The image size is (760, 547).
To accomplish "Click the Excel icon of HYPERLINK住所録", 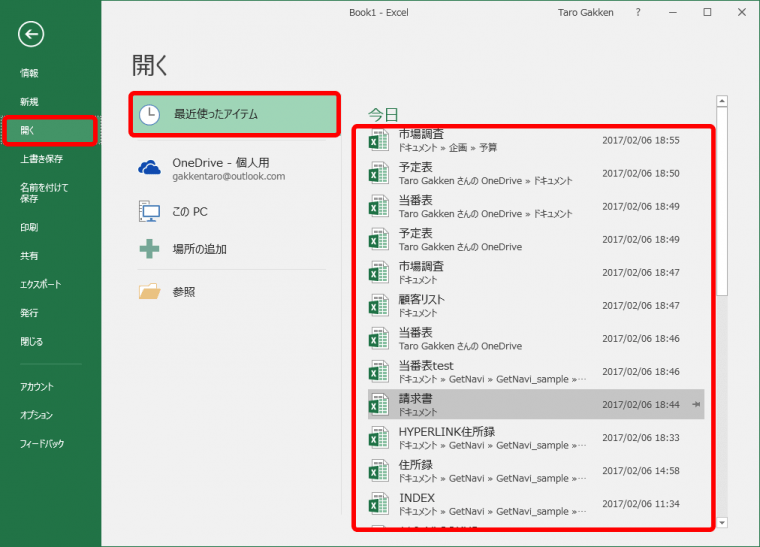I will pos(379,438).
